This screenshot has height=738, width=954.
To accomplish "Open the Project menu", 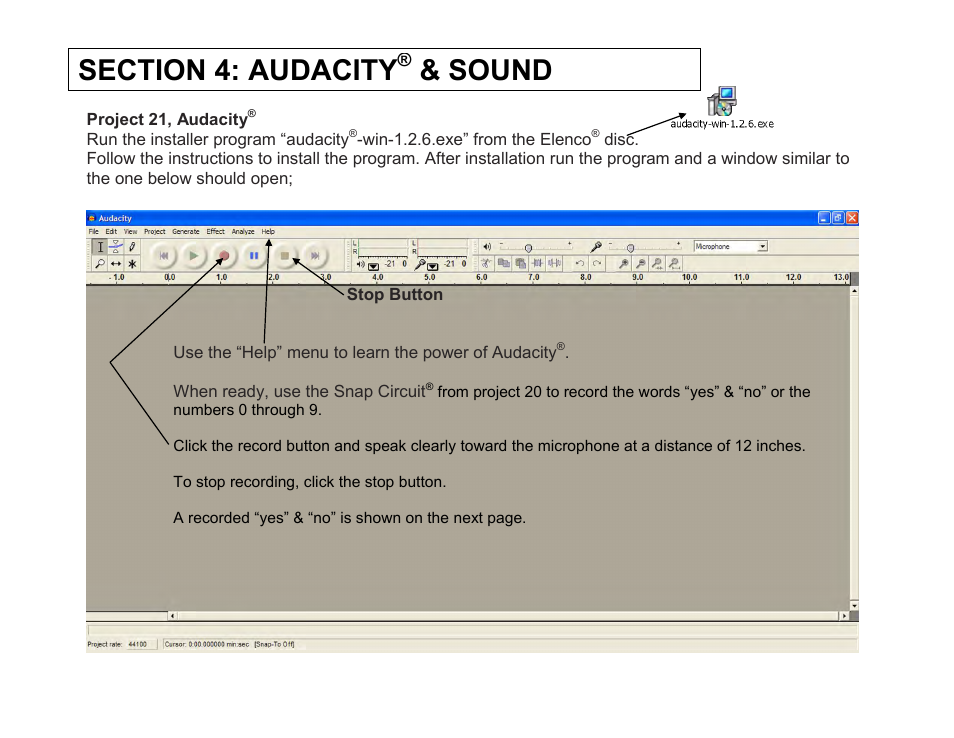I will 155,232.
